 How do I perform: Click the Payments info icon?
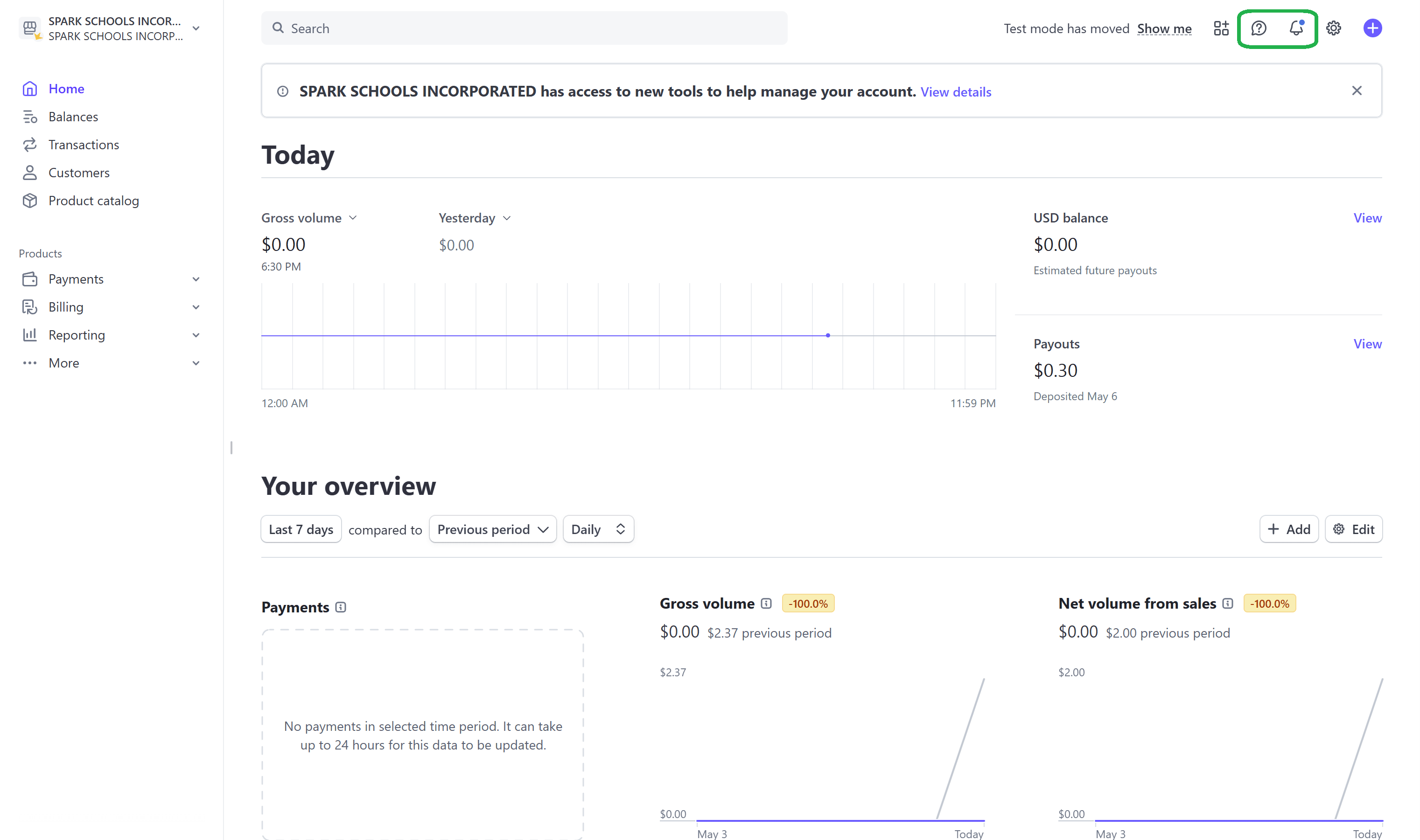[340, 607]
